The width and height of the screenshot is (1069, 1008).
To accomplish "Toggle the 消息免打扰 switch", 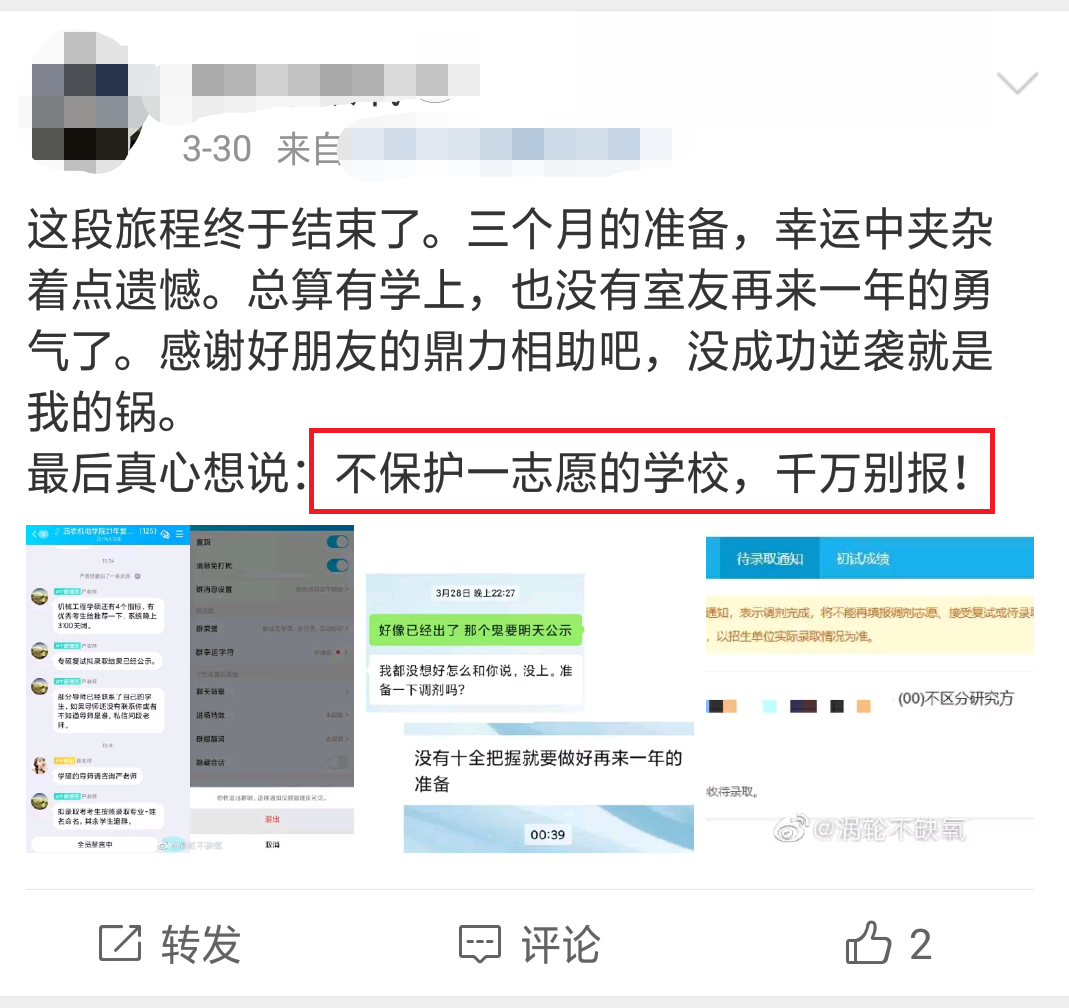I will coord(337,565).
